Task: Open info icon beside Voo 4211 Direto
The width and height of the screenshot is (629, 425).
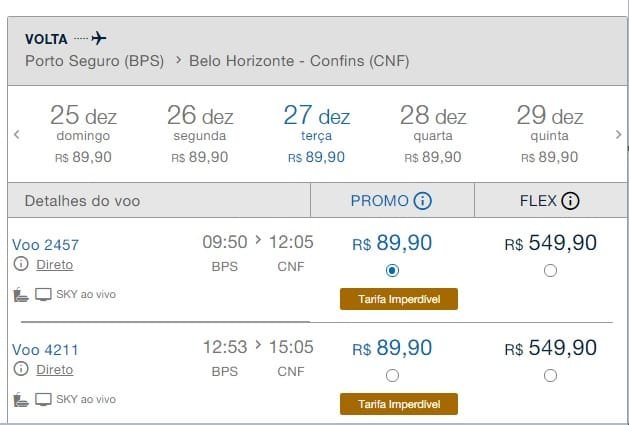Action: pos(21,369)
